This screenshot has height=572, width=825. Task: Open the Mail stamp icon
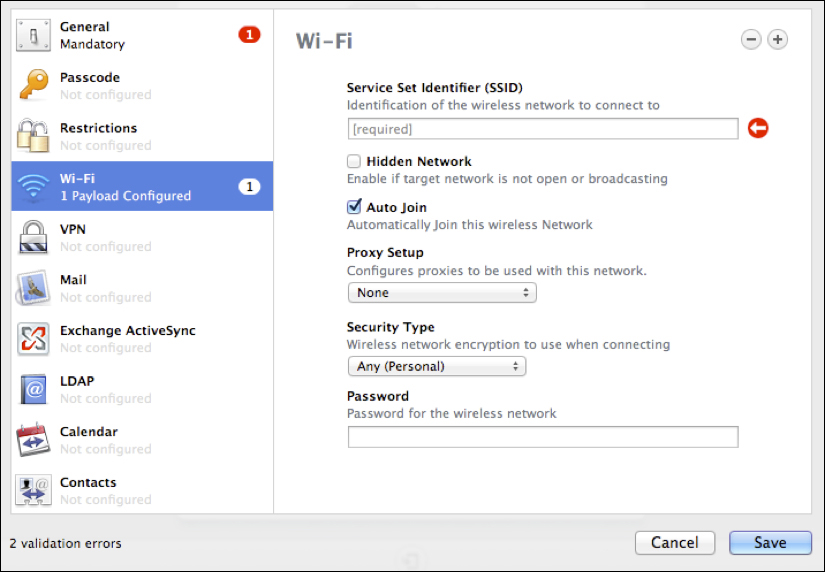(34, 288)
